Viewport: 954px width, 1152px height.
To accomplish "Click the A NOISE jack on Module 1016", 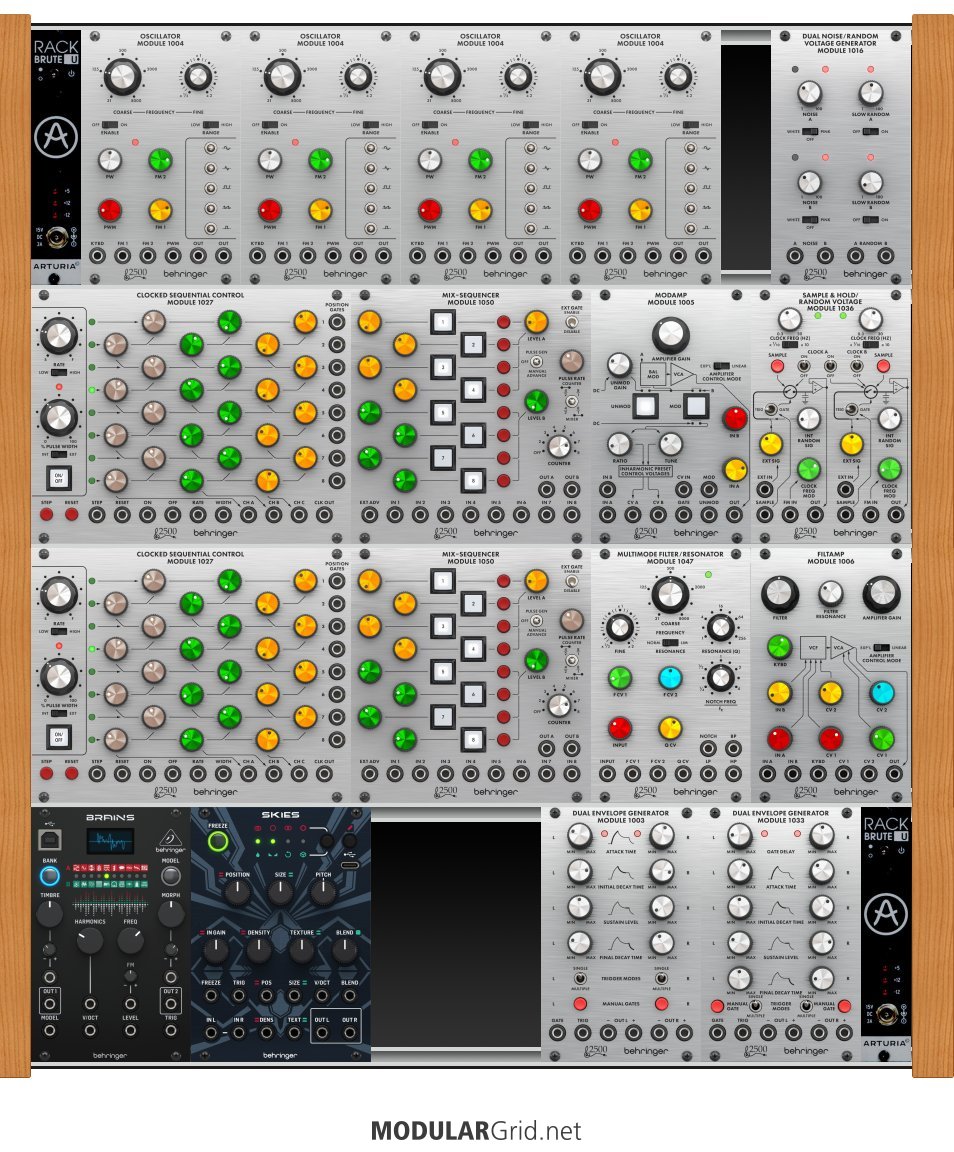I will pyautogui.click(x=795, y=256).
